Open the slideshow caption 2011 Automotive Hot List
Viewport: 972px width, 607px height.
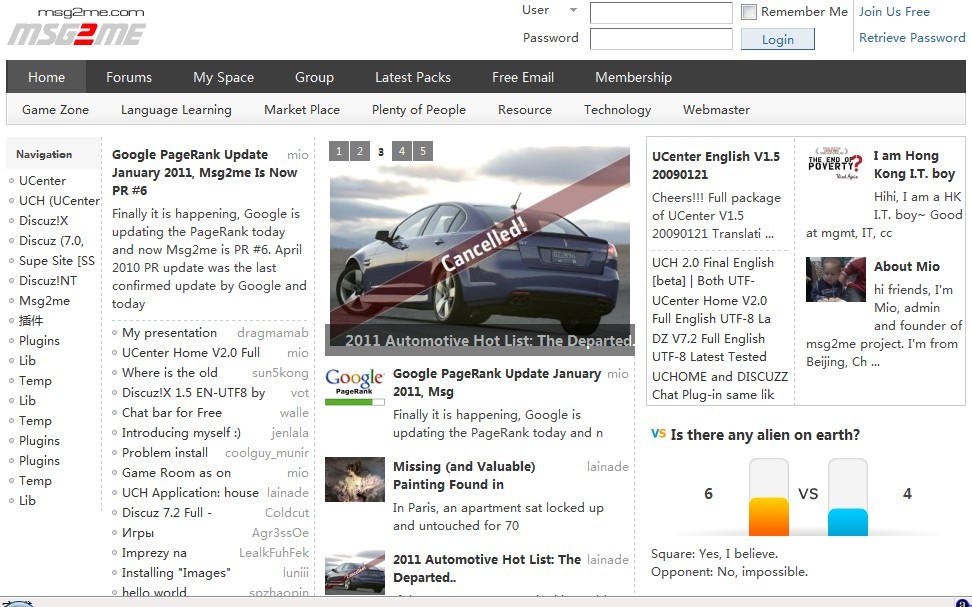click(490, 340)
